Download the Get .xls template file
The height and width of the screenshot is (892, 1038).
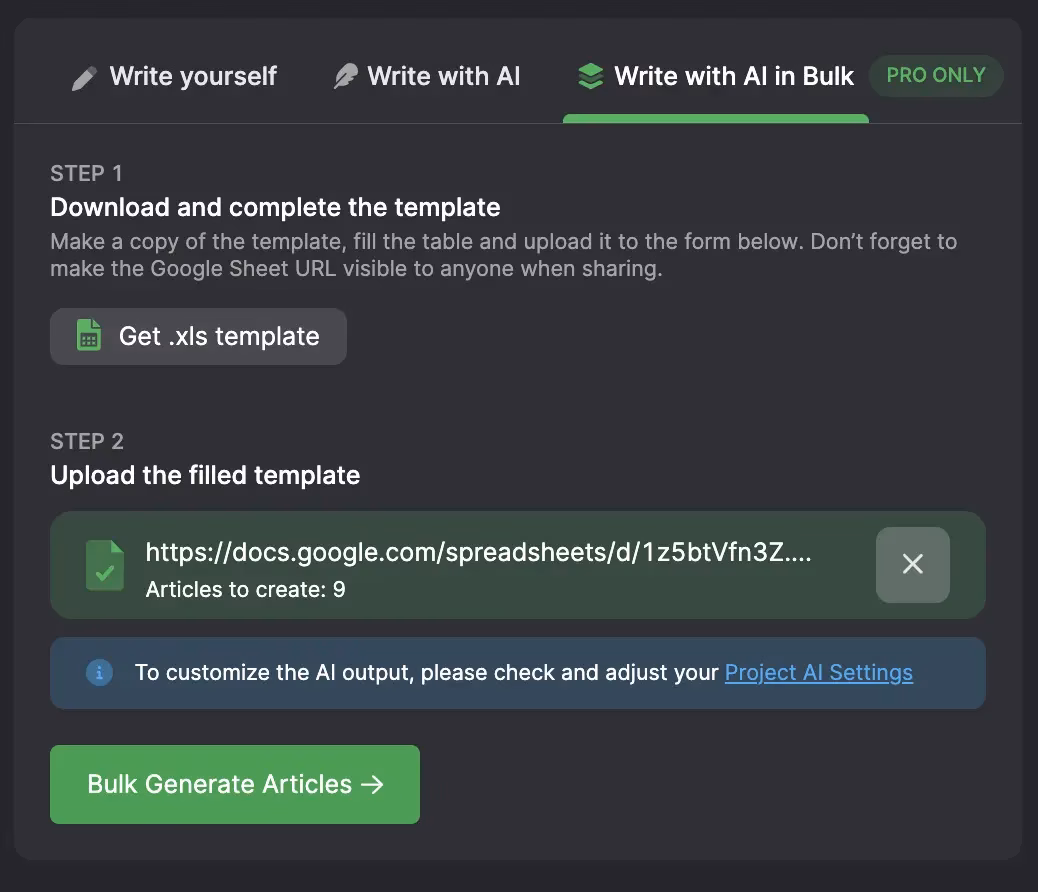point(218,336)
